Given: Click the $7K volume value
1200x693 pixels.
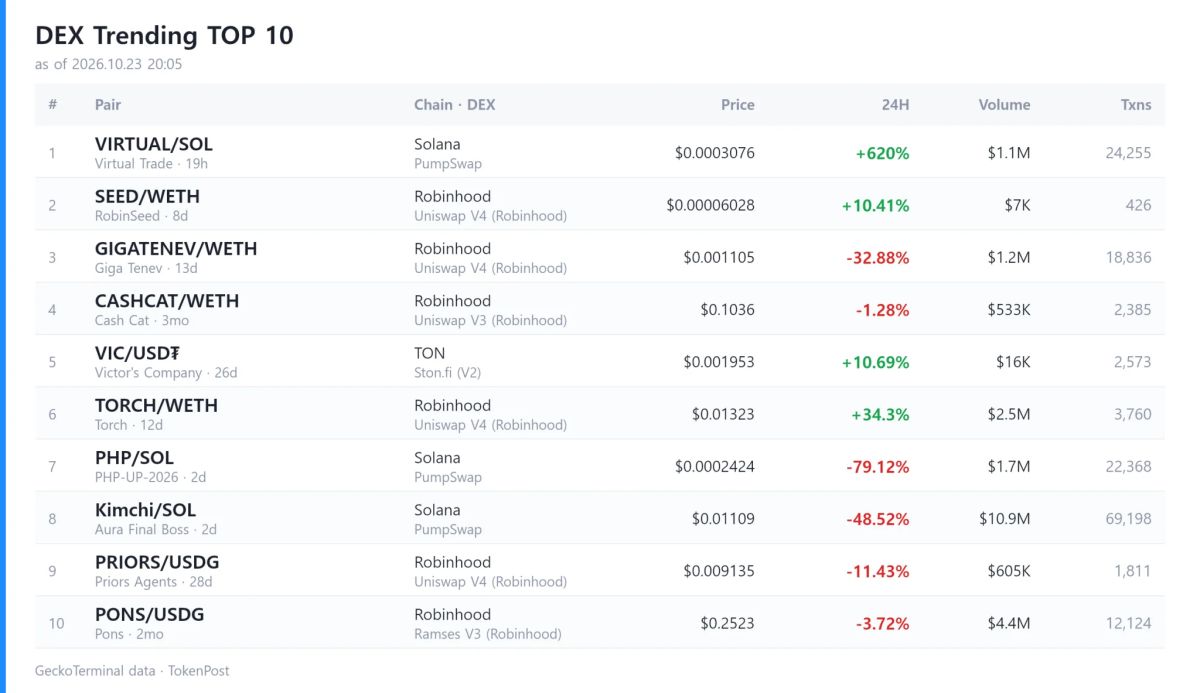Looking at the screenshot, I should tap(1018, 205).
